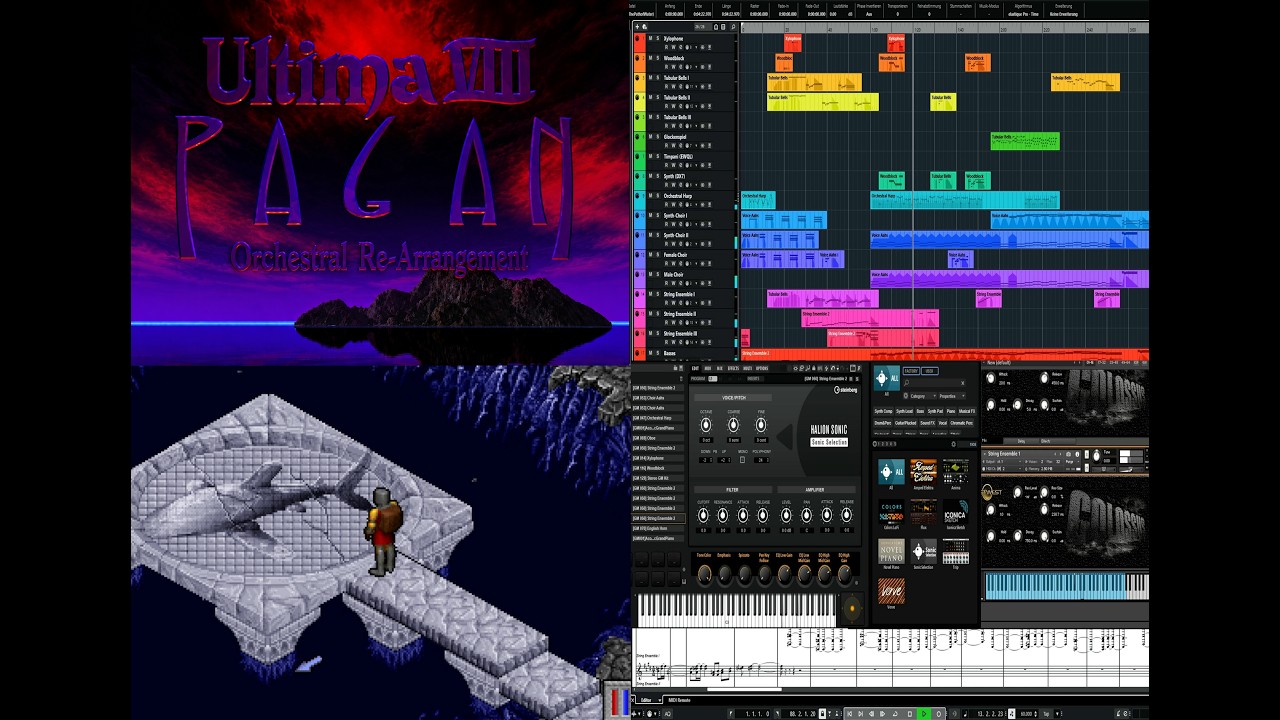
Task: Open the HALion OPTIONS tab
Action: coord(762,368)
